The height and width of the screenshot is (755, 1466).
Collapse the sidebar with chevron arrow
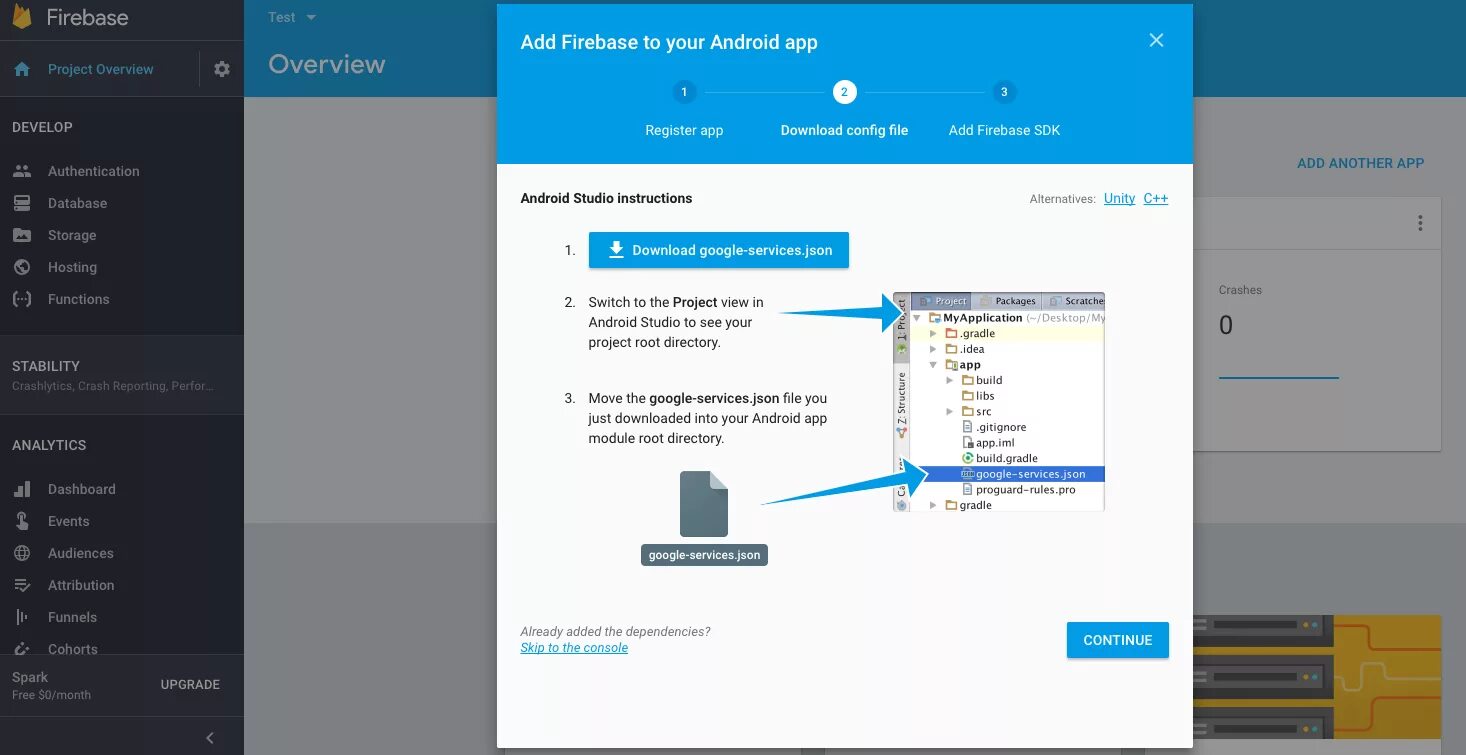(210, 738)
